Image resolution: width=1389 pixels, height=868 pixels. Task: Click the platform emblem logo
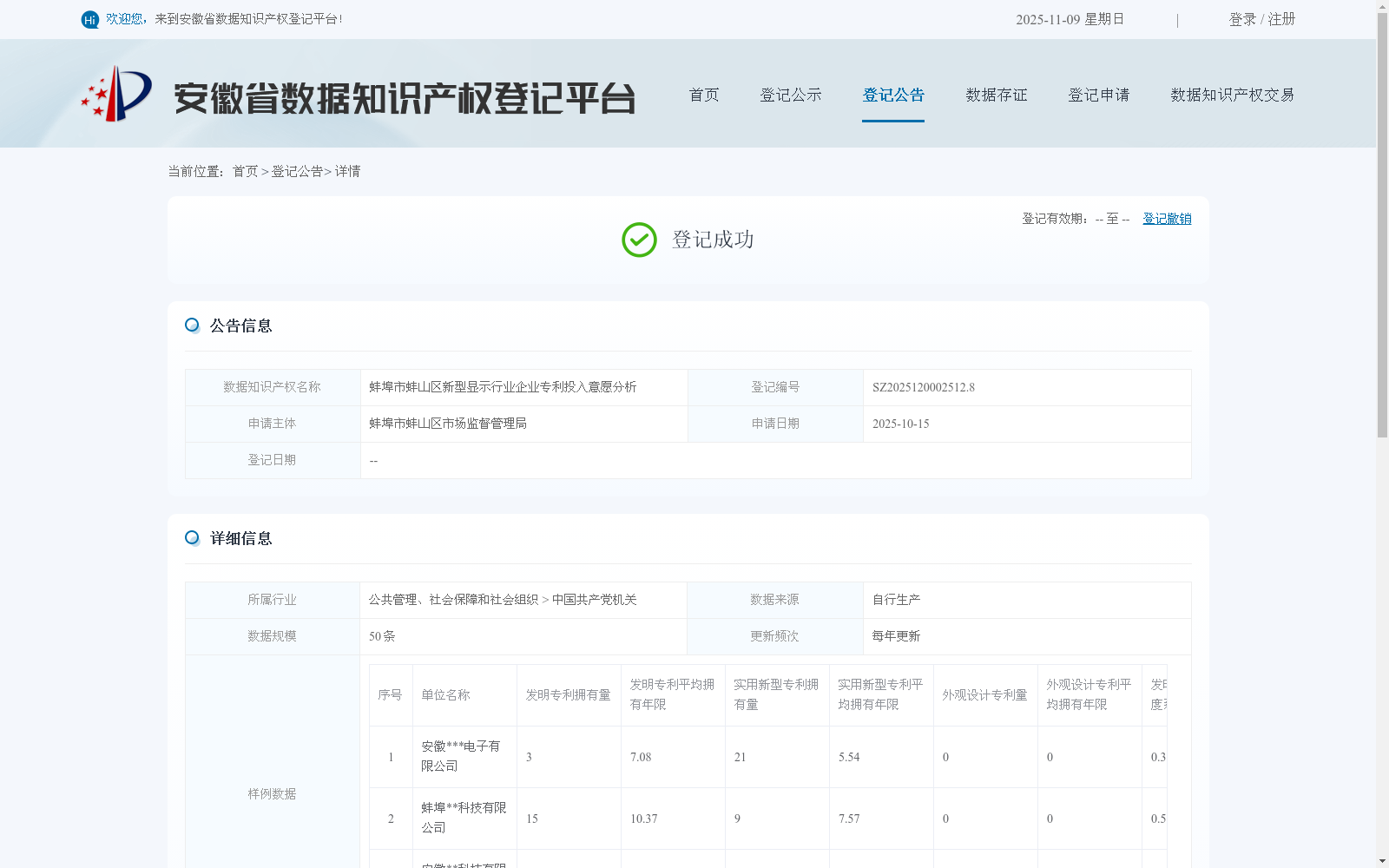click(x=116, y=94)
